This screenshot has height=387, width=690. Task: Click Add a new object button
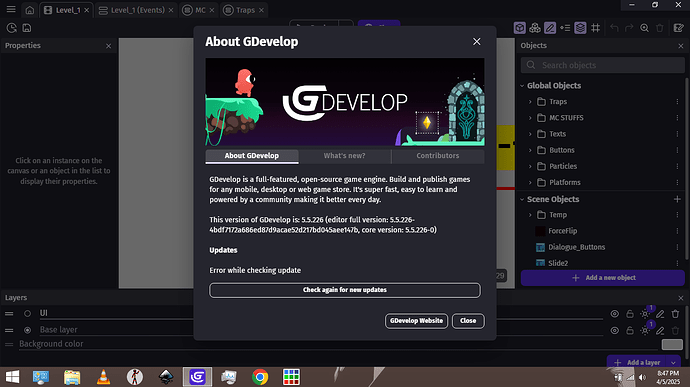(x=602, y=278)
